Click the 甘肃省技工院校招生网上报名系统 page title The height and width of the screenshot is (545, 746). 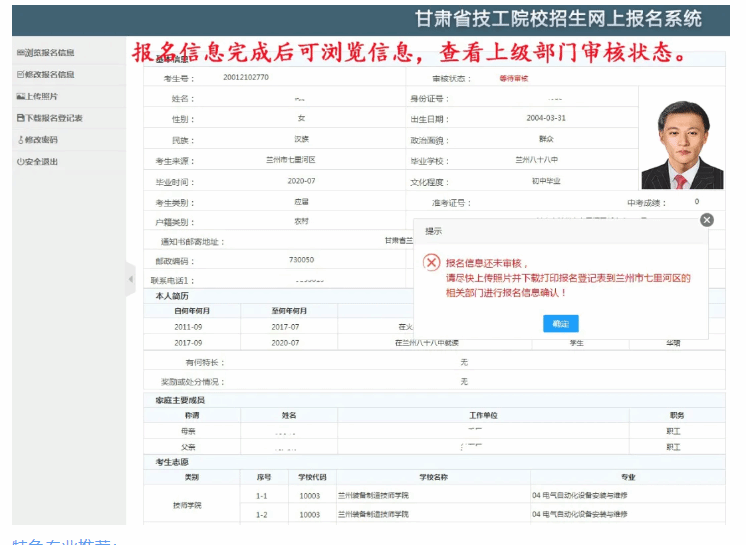(558, 19)
